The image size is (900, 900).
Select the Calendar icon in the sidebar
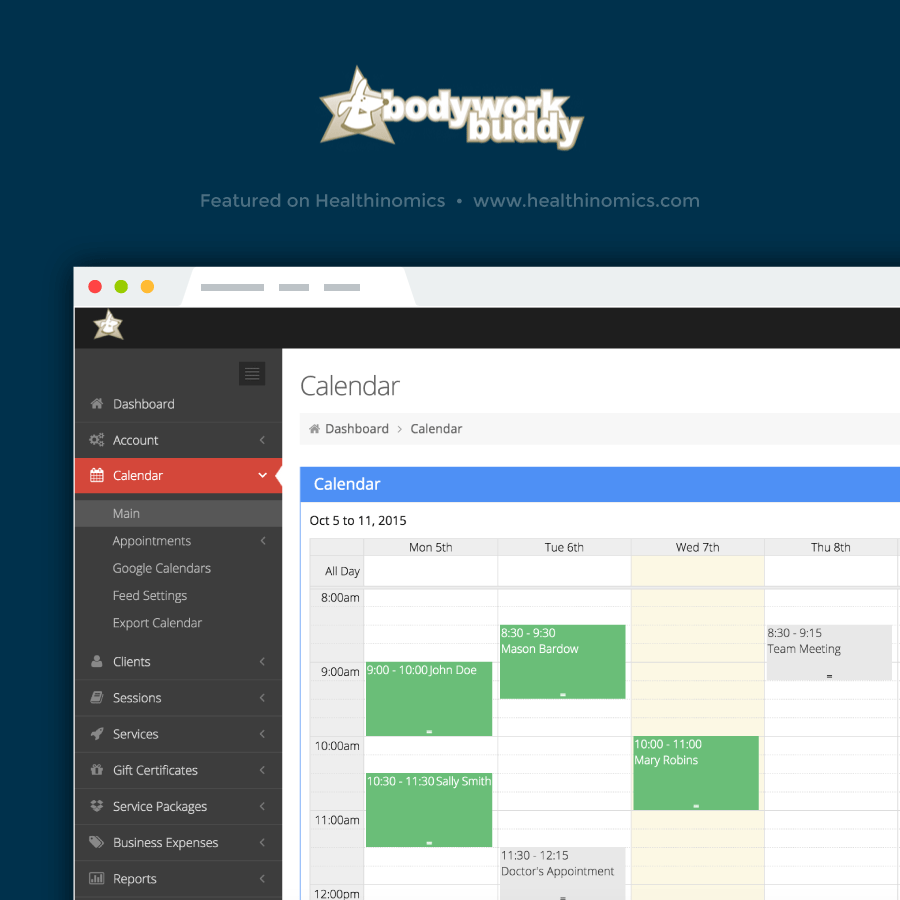(97, 475)
